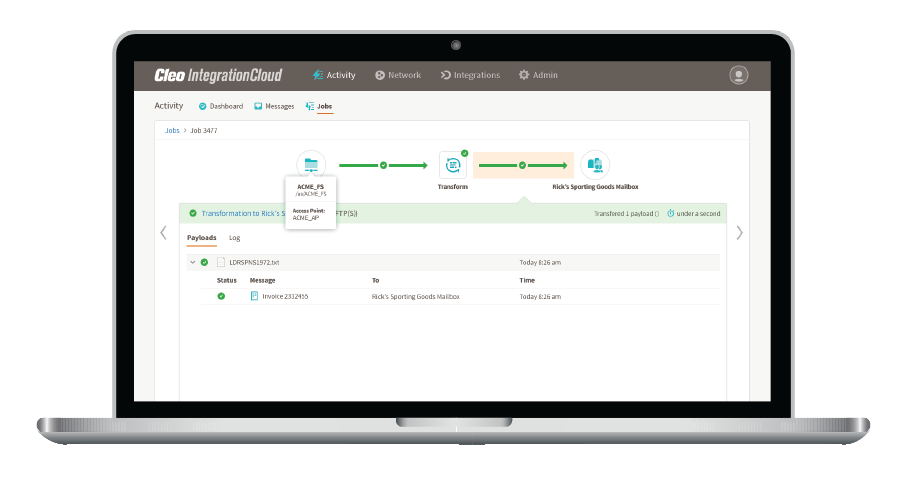Open the Invoice 2312455 message
Viewport: 918px width, 481px height.
285,297
